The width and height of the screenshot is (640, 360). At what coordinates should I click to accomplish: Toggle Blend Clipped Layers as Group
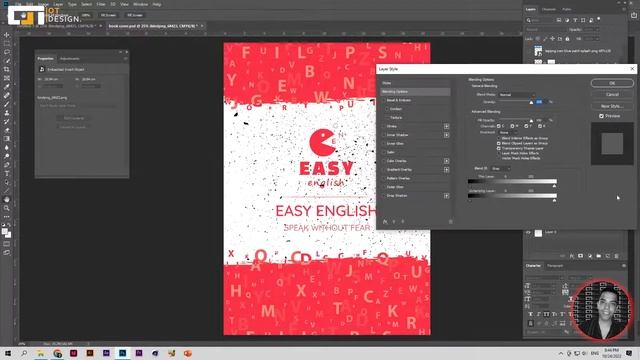[x=498, y=144]
